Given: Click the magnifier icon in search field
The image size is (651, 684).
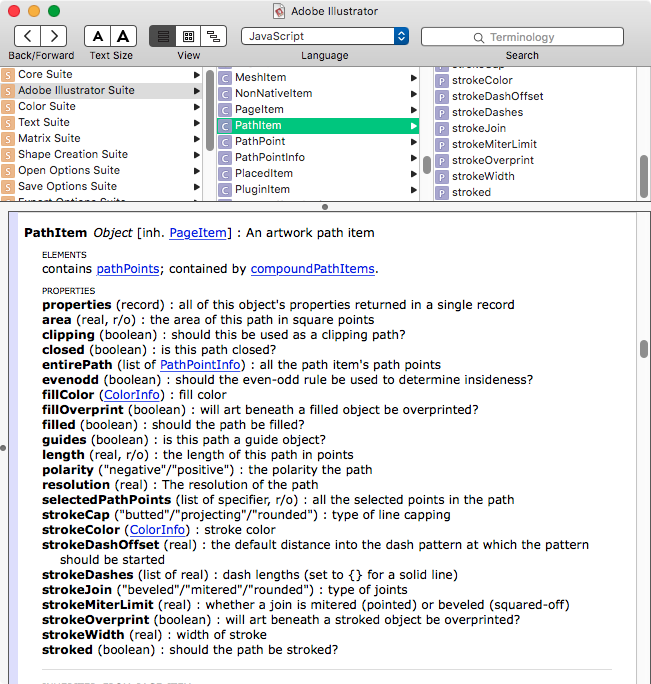Looking at the screenshot, I should (x=479, y=38).
